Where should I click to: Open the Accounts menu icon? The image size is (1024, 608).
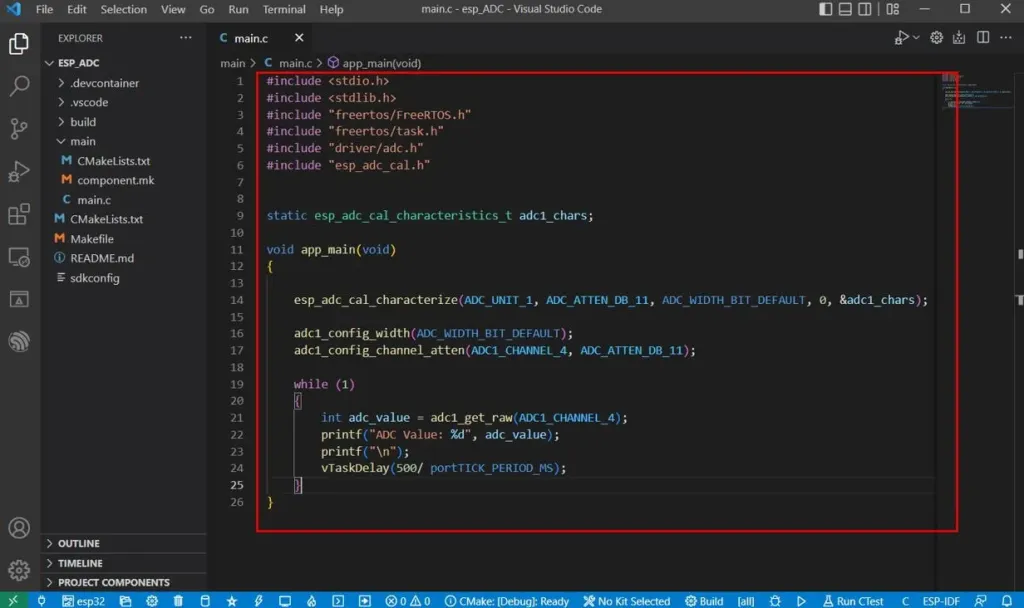coord(19,528)
